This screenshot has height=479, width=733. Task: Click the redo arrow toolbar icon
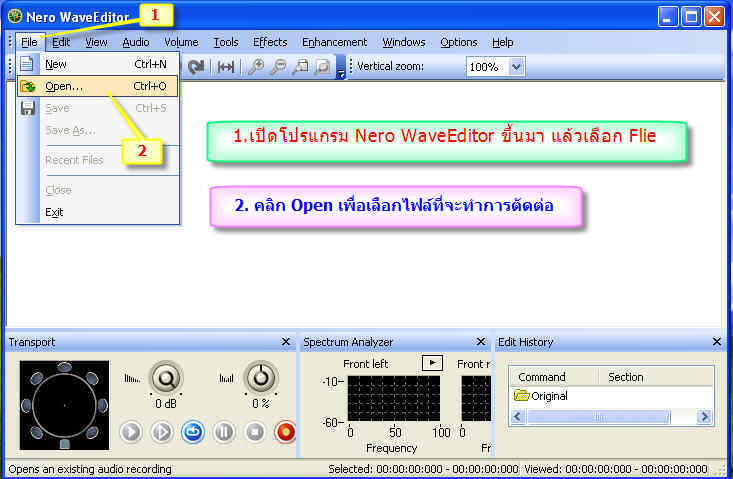[x=196, y=67]
